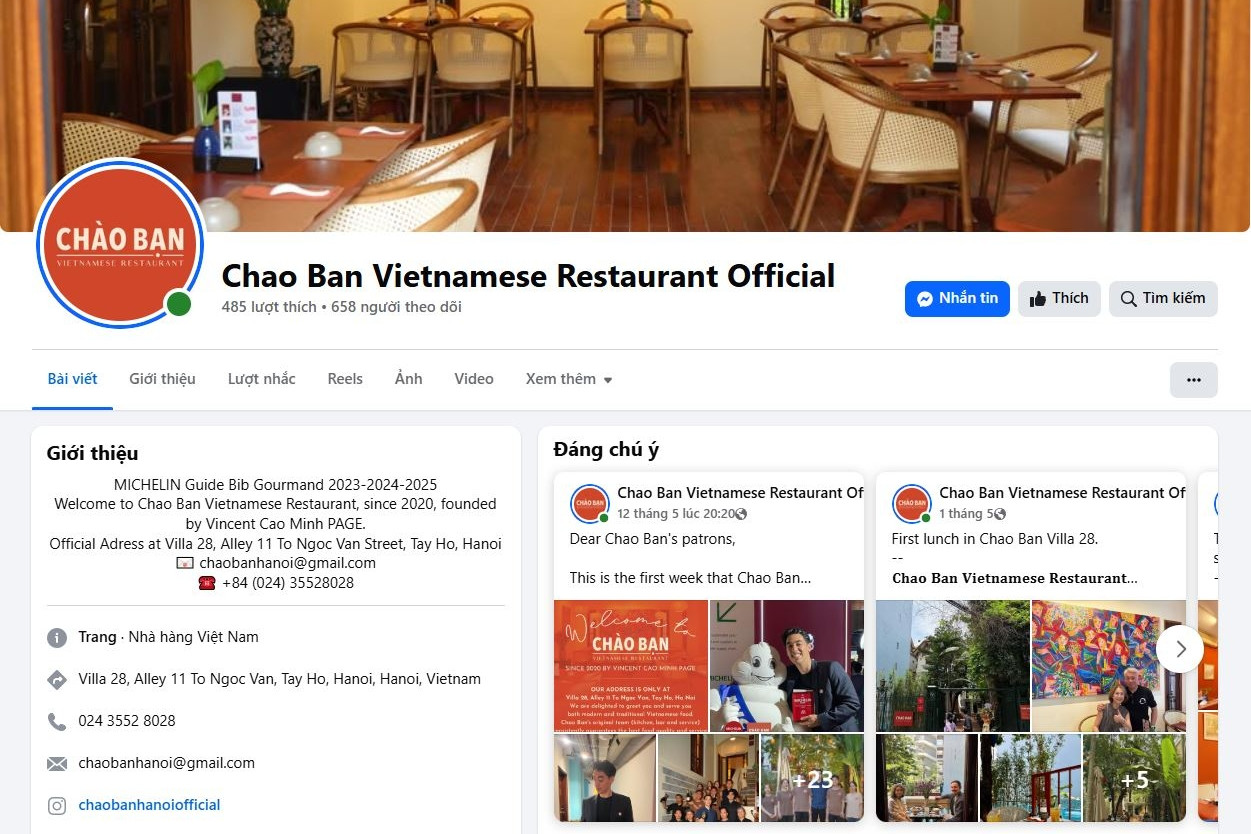The width and height of the screenshot is (1251, 834).
Task: Click the direction arrow icon beside Villa 28 address
Action: 57,679
